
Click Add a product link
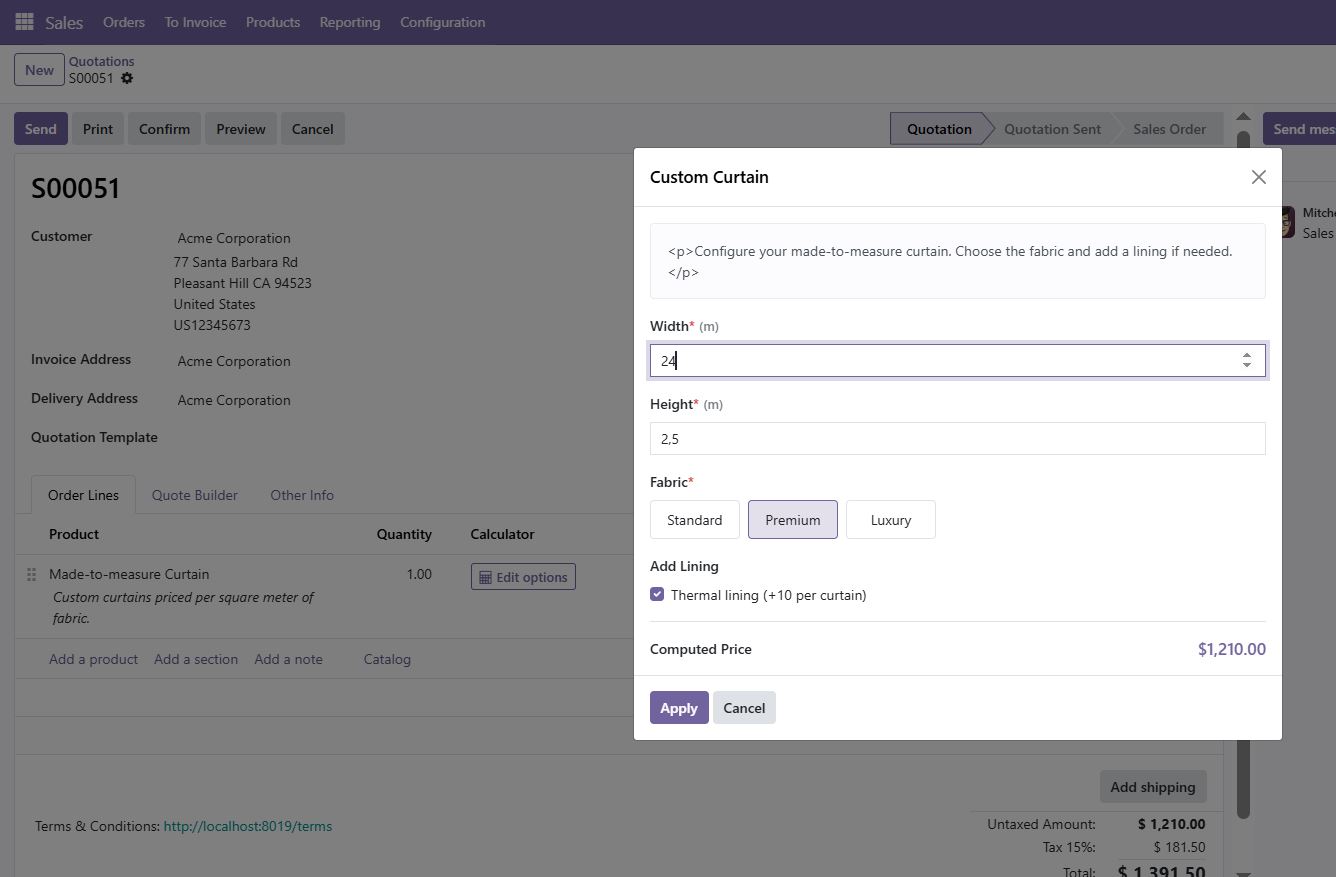[x=93, y=659]
